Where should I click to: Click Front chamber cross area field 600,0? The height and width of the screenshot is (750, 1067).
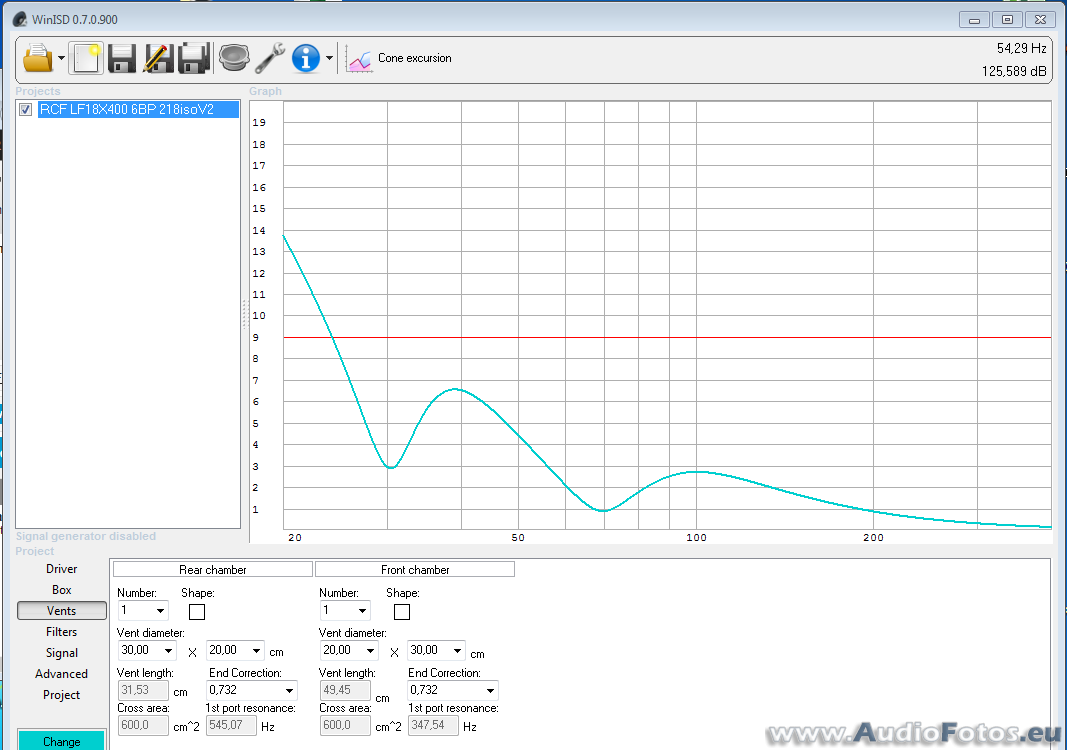click(345, 725)
